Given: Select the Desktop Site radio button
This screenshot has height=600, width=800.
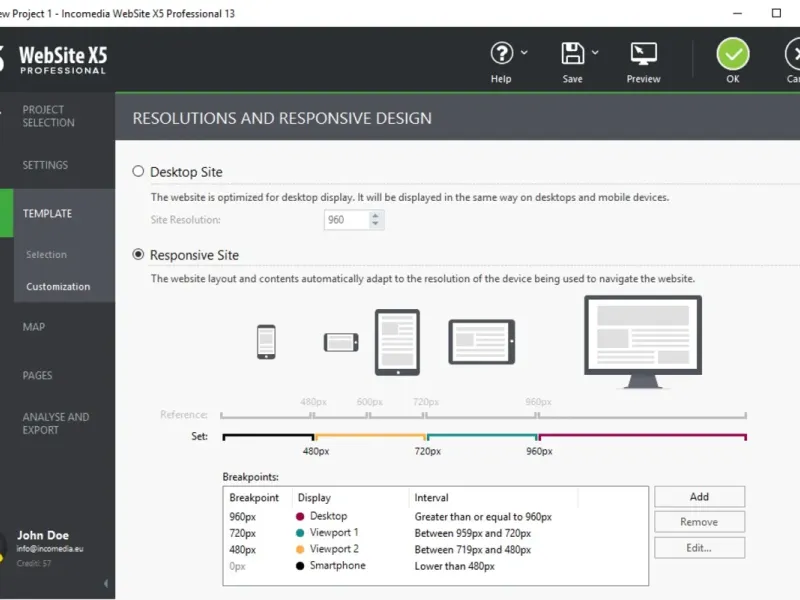Looking at the screenshot, I should pos(138,171).
